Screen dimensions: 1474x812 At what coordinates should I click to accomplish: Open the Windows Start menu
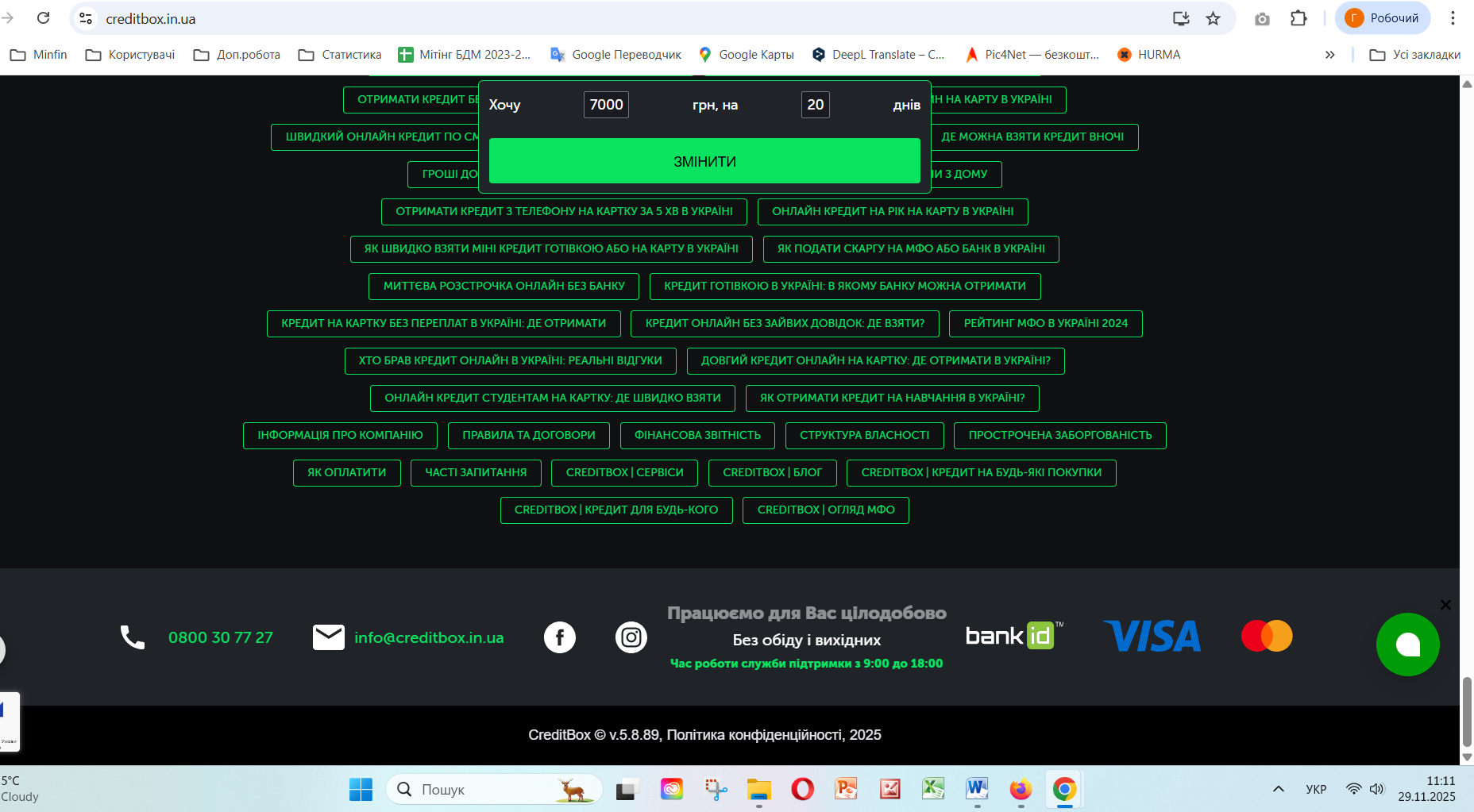(361, 790)
